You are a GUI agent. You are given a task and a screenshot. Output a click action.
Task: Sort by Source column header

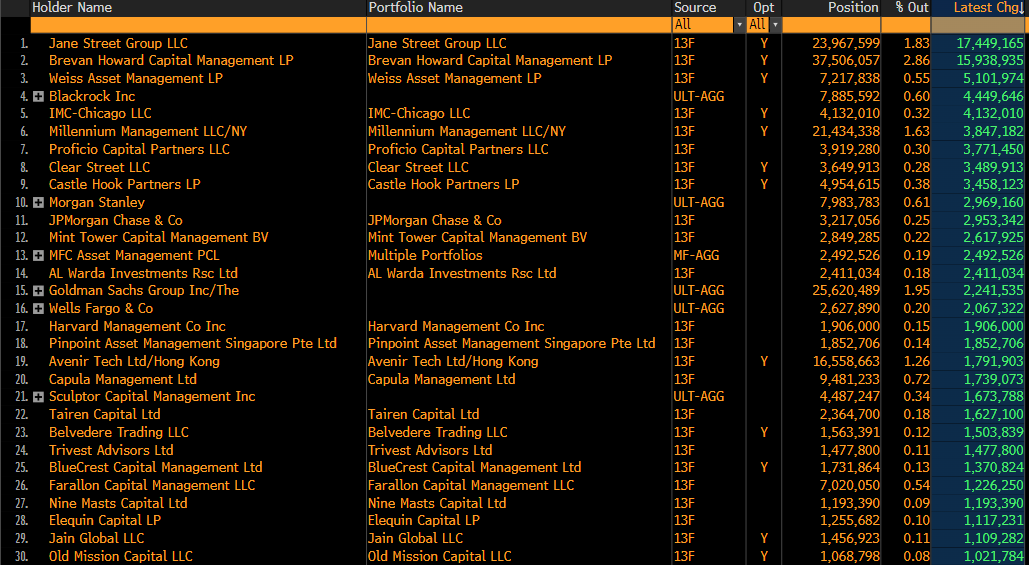click(x=695, y=8)
